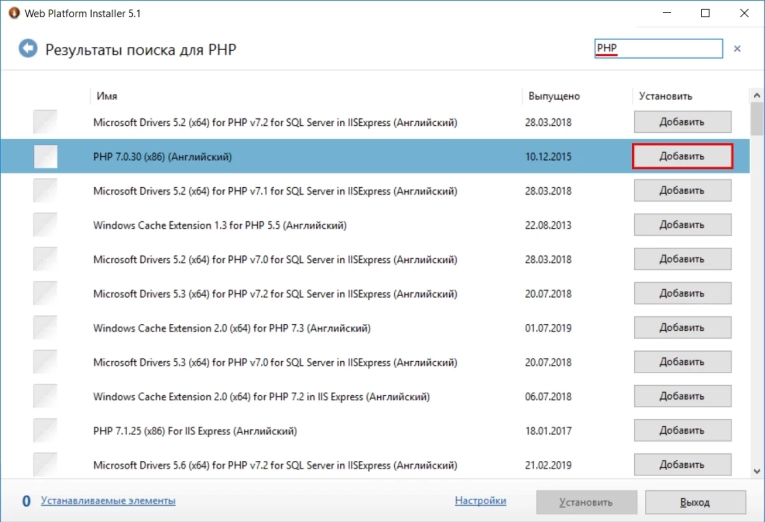Image resolution: width=765 pixels, height=522 pixels.
Task: Click icon of Drivers 5.3 PHP v7.2 row
Action: 45,294
